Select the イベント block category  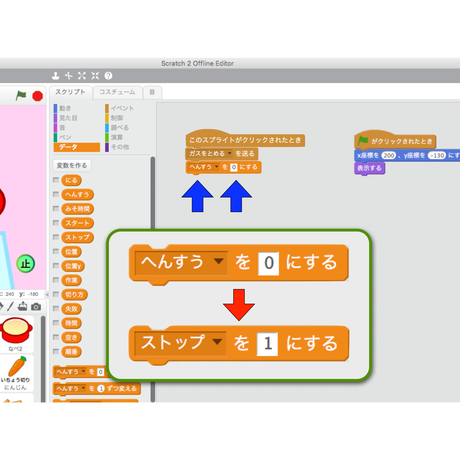tap(120, 108)
